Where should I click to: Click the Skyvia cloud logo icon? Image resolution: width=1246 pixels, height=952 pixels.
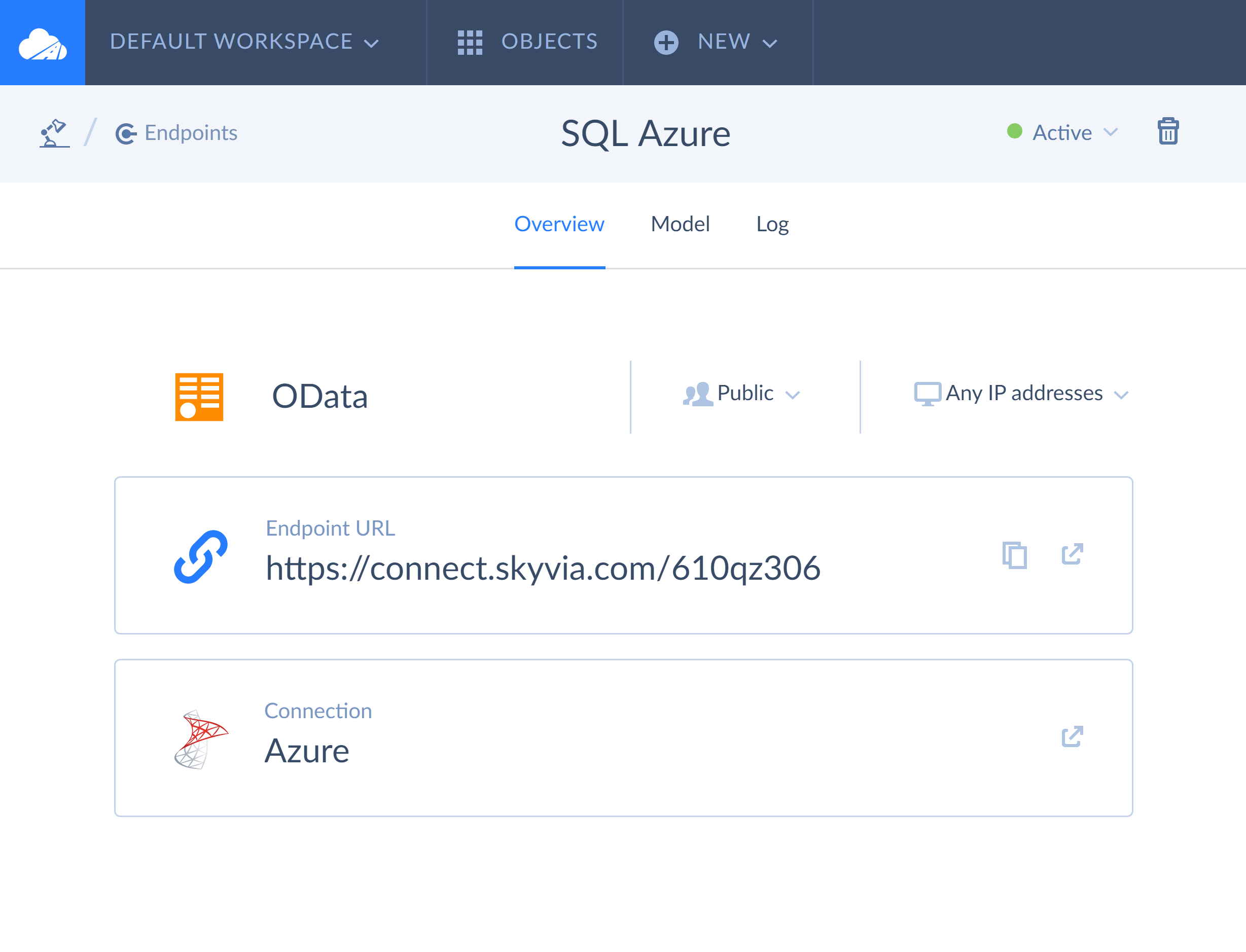click(x=43, y=43)
